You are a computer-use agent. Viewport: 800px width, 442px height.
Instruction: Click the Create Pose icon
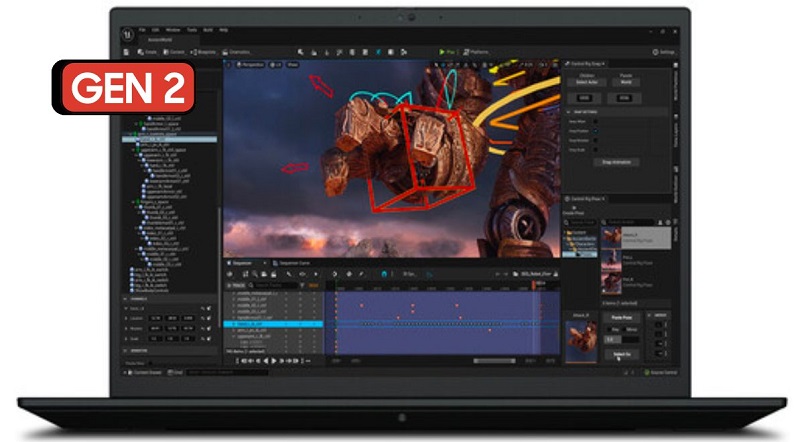[573, 210]
